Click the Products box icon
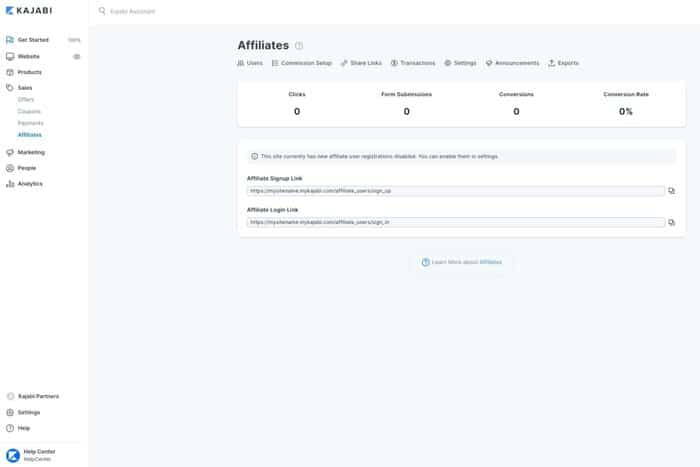 tap(10, 72)
